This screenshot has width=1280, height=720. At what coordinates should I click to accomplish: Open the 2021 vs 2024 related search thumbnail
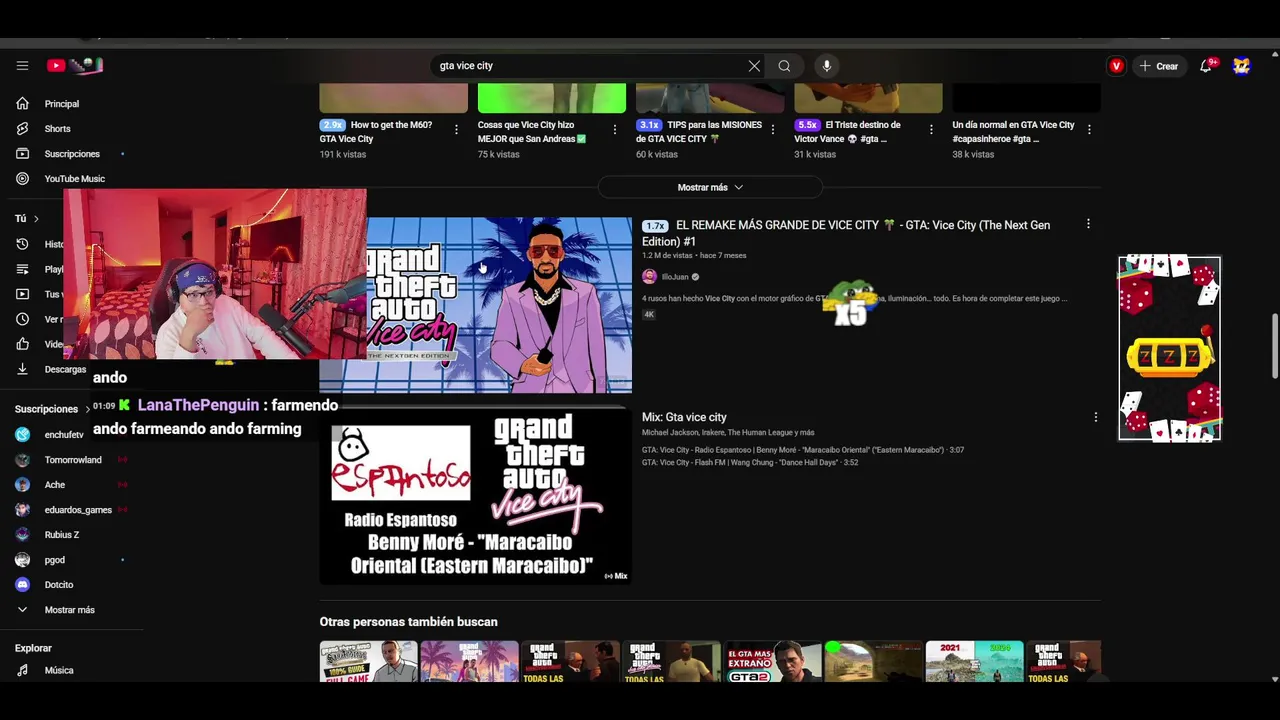974,662
